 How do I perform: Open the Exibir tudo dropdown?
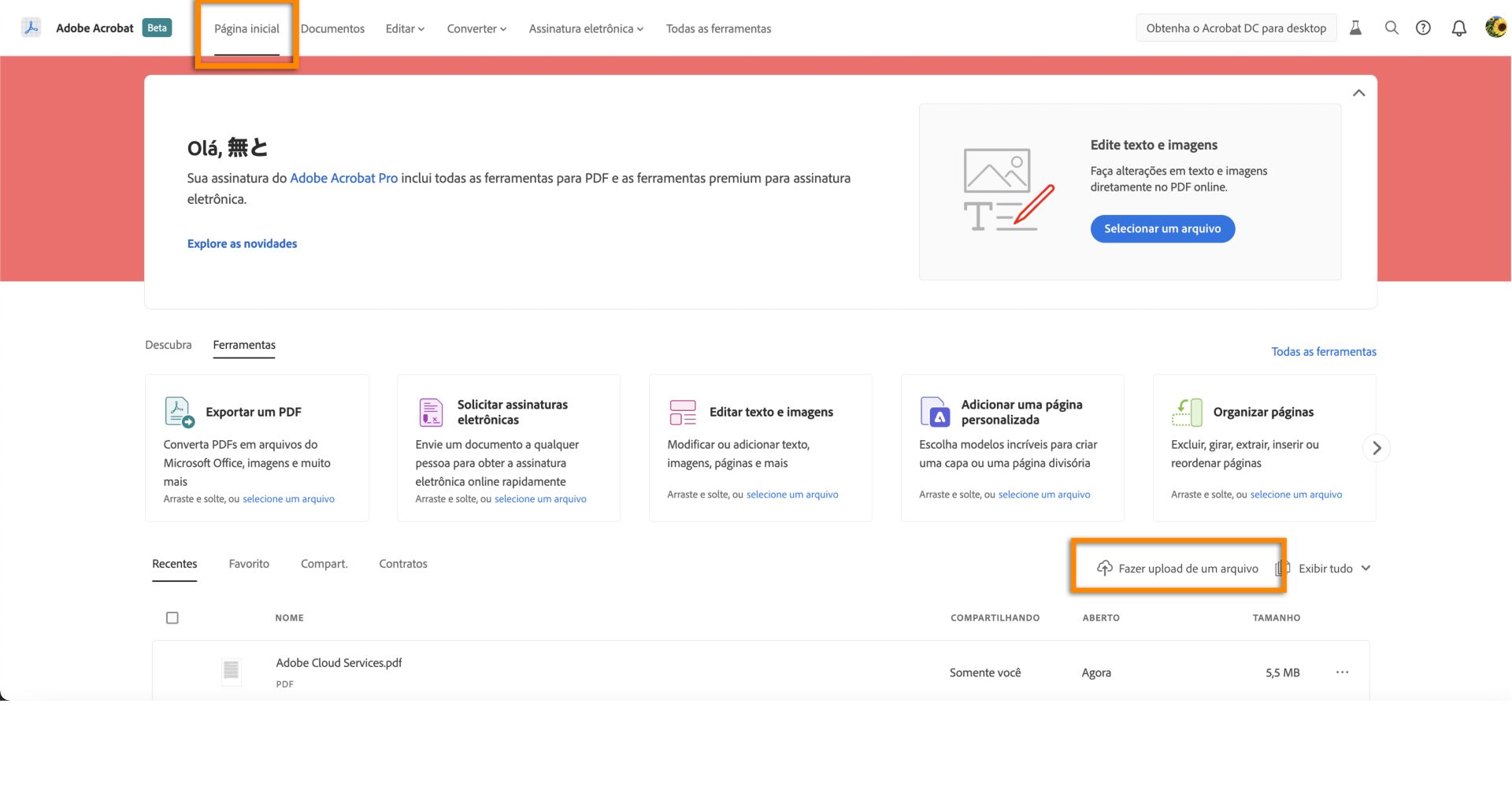(x=1334, y=568)
